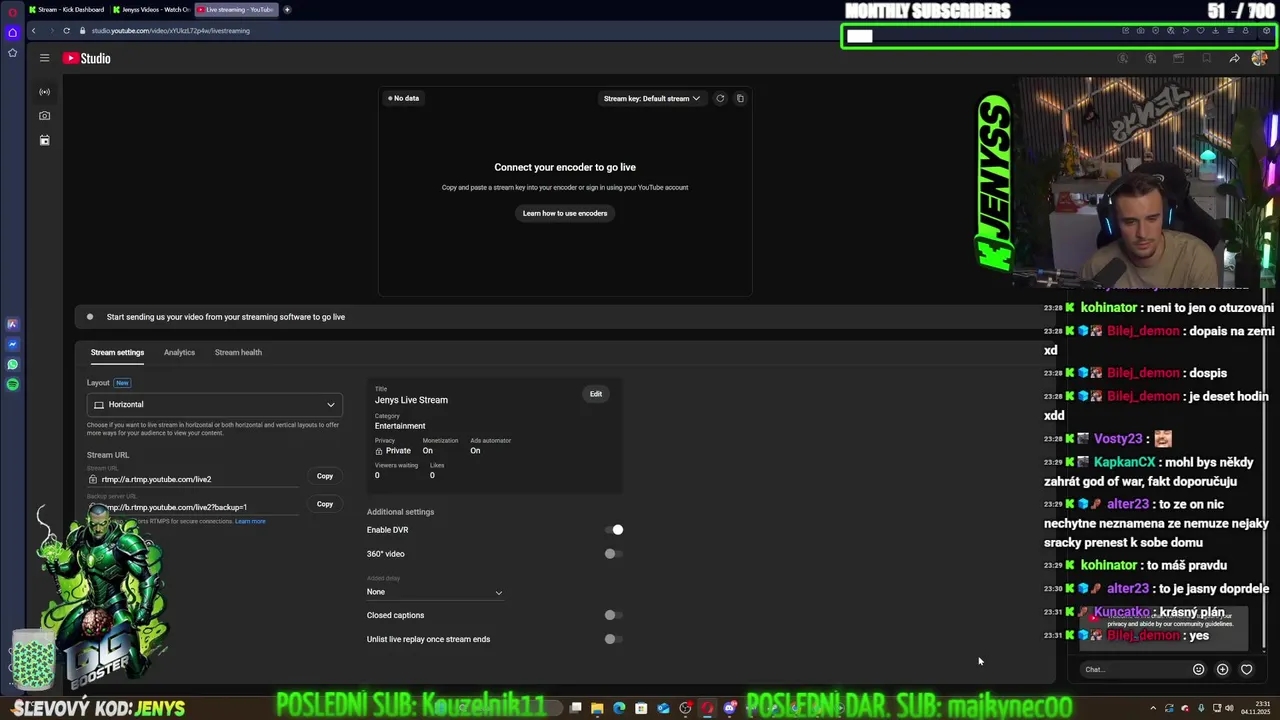Click the New badge beside Layout
Viewport: 1280px width, 720px height.
click(x=122, y=383)
